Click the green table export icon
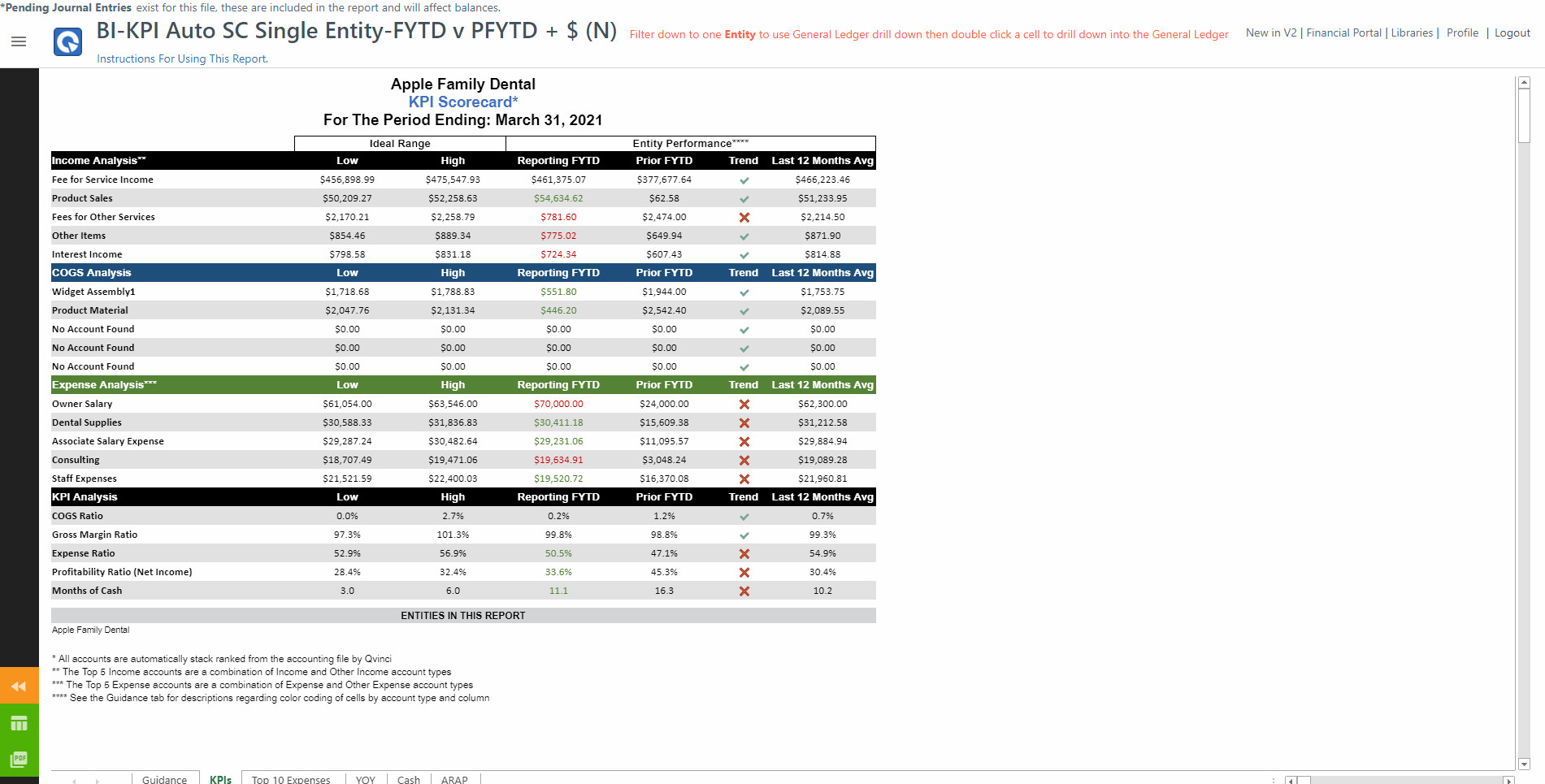 pos(19,723)
